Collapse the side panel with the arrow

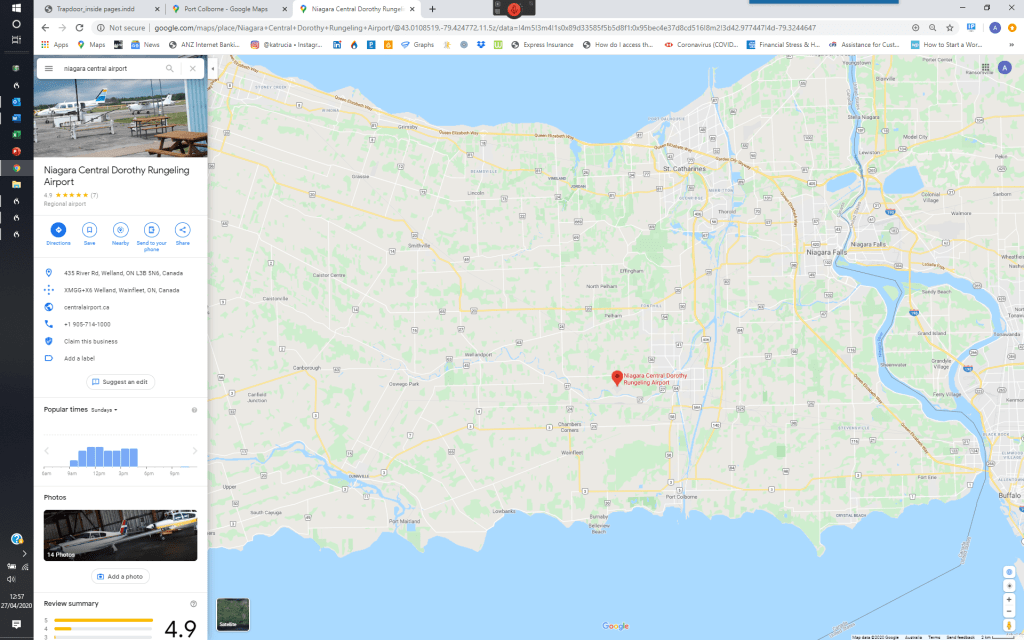(213, 69)
